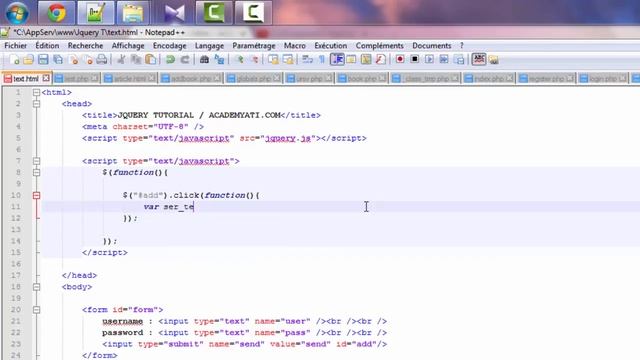Image resolution: width=640 pixels, height=360 pixels.
Task: Collapse the red click function fold on line 10
Action: pyautogui.click(x=36, y=195)
